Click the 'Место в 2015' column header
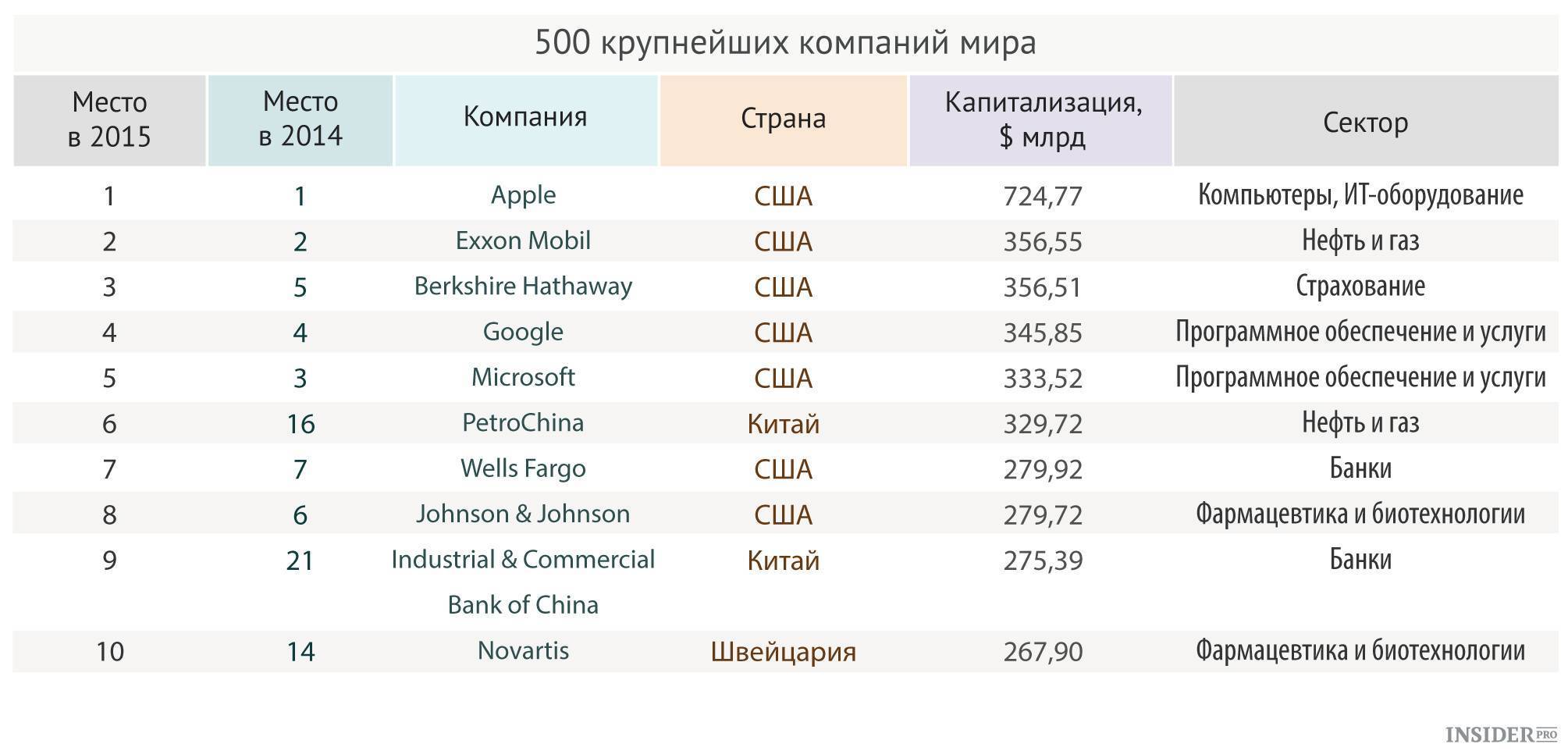 pyautogui.click(x=109, y=119)
